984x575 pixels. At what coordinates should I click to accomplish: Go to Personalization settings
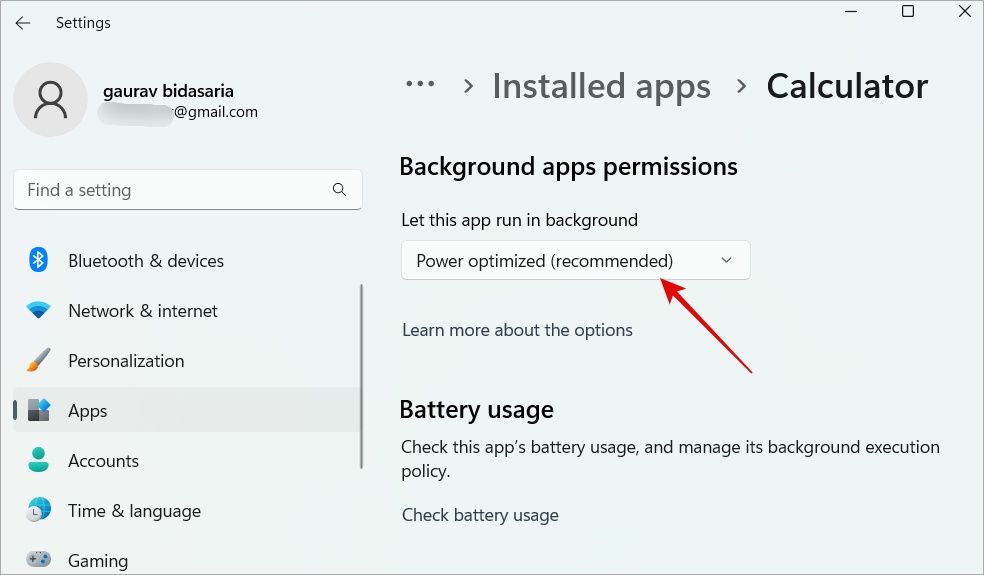[126, 361]
